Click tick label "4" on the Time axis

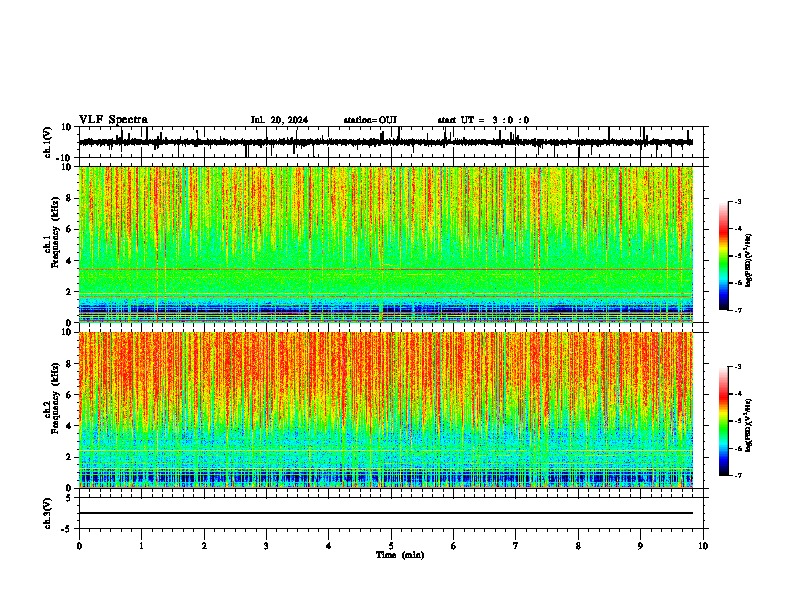(x=329, y=546)
